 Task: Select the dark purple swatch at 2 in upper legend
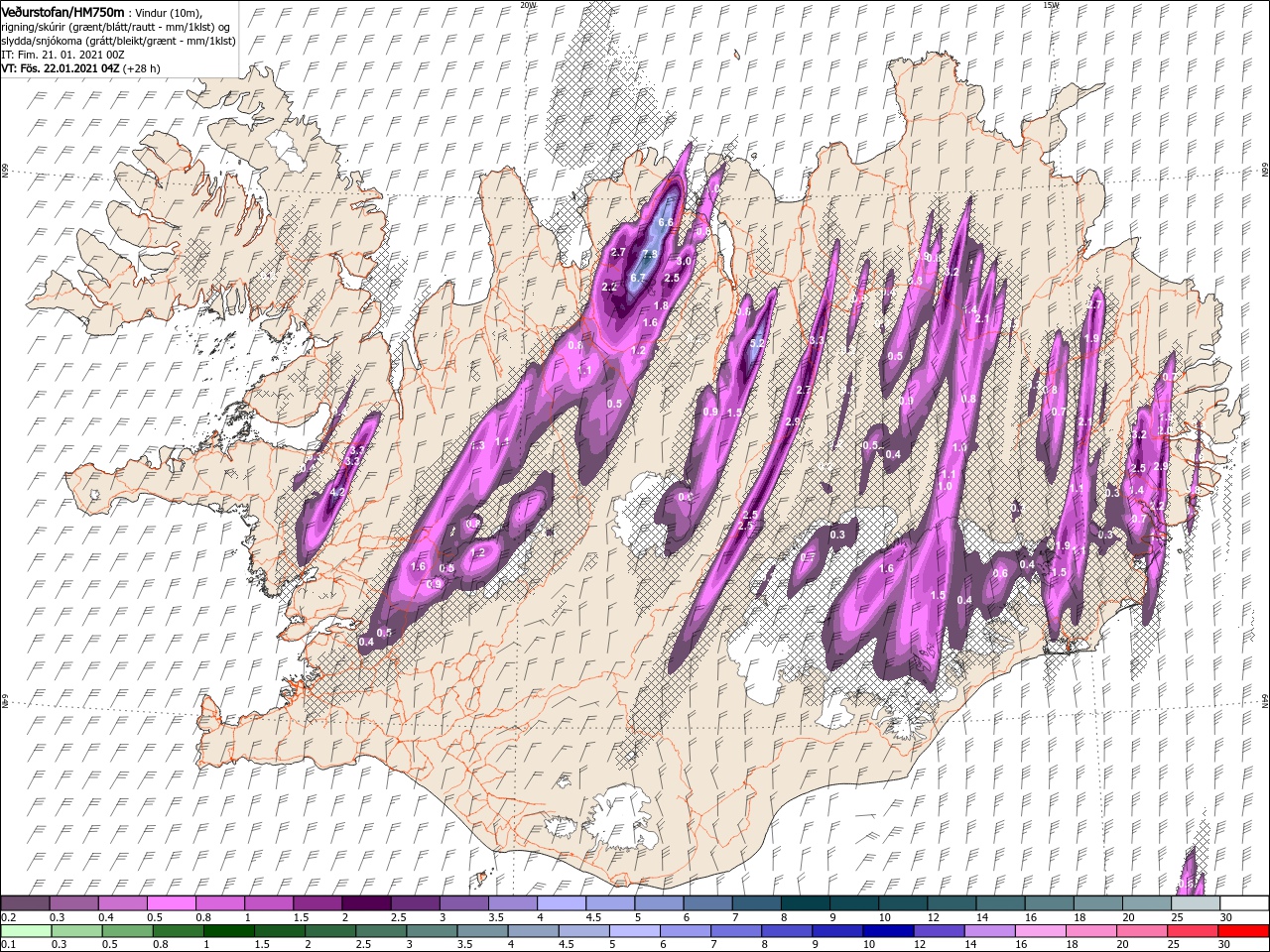(x=365, y=903)
